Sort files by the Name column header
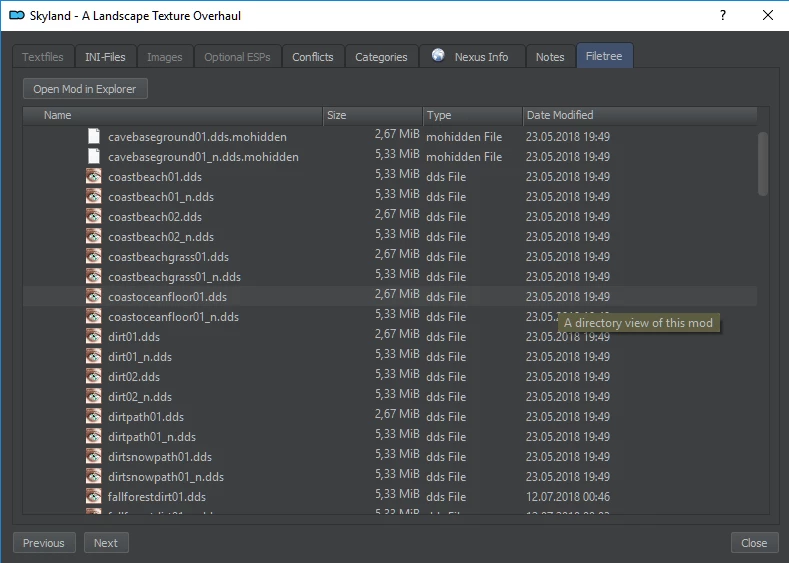 point(173,115)
